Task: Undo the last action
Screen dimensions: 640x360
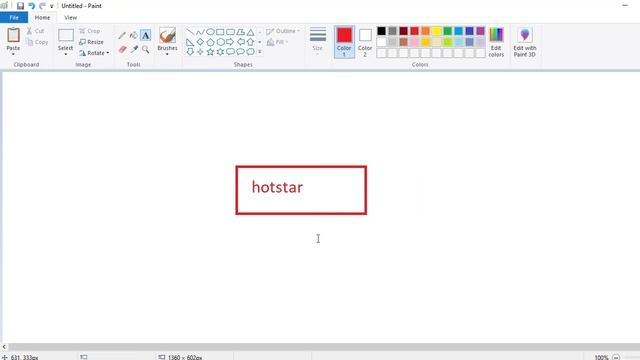Action: pyautogui.click(x=31, y=6)
